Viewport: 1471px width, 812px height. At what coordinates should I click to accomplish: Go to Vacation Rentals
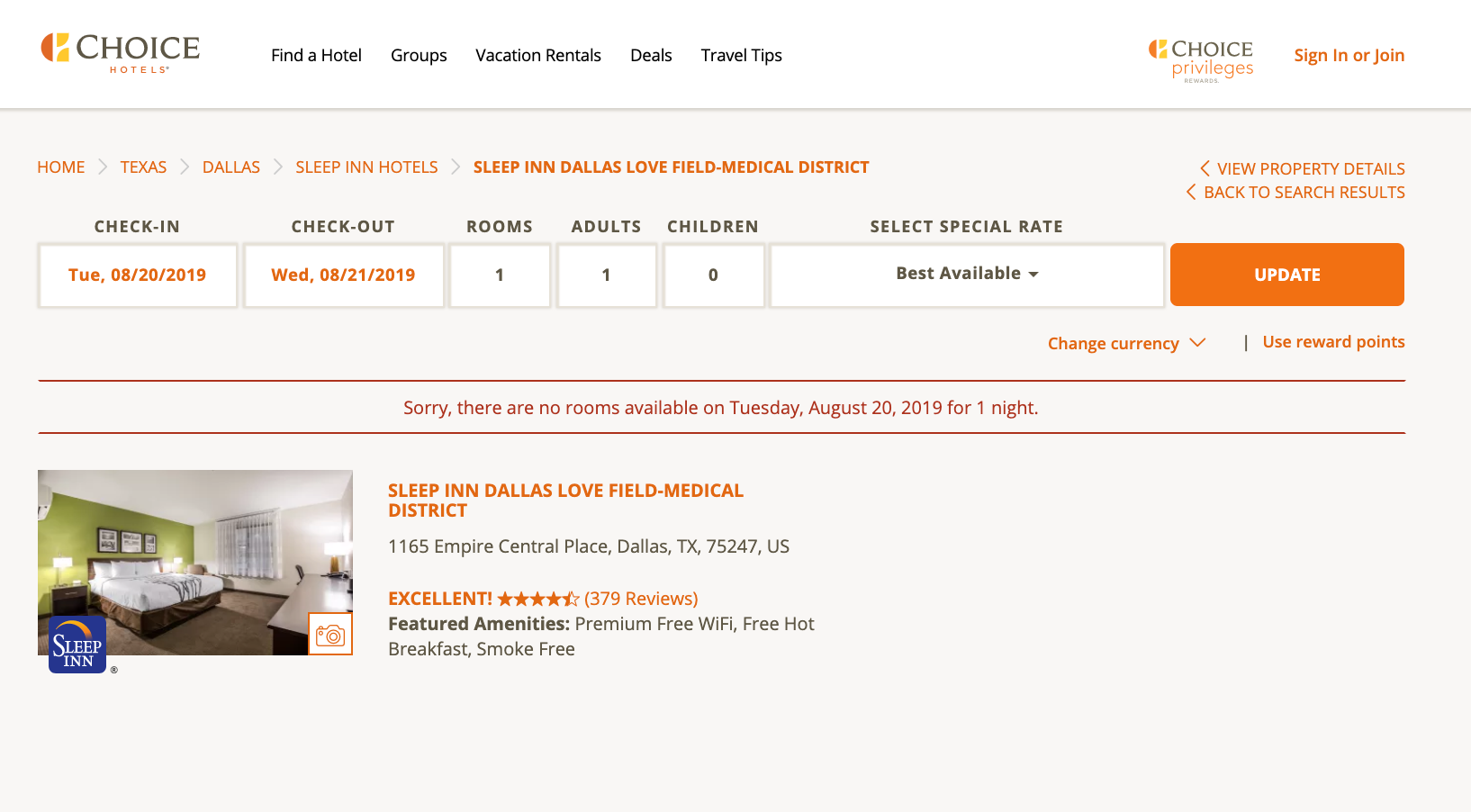tap(538, 55)
